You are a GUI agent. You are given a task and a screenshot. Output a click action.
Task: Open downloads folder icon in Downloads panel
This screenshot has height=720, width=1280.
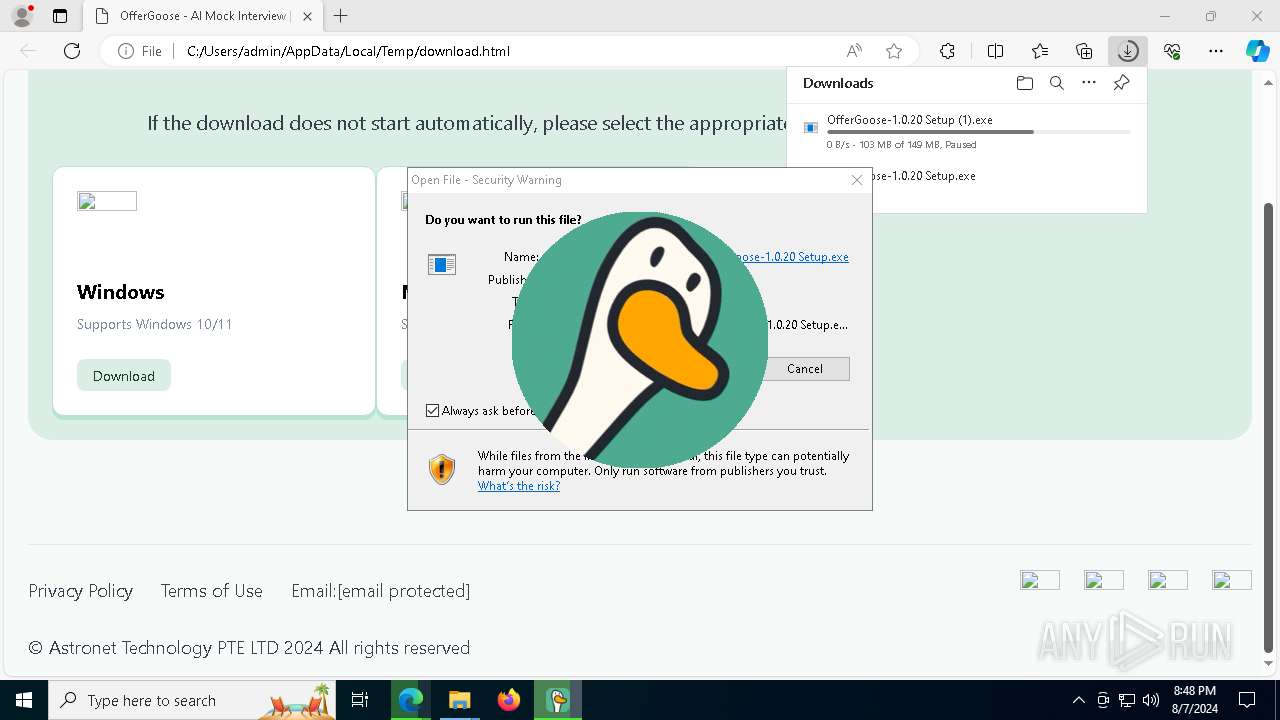point(1024,83)
